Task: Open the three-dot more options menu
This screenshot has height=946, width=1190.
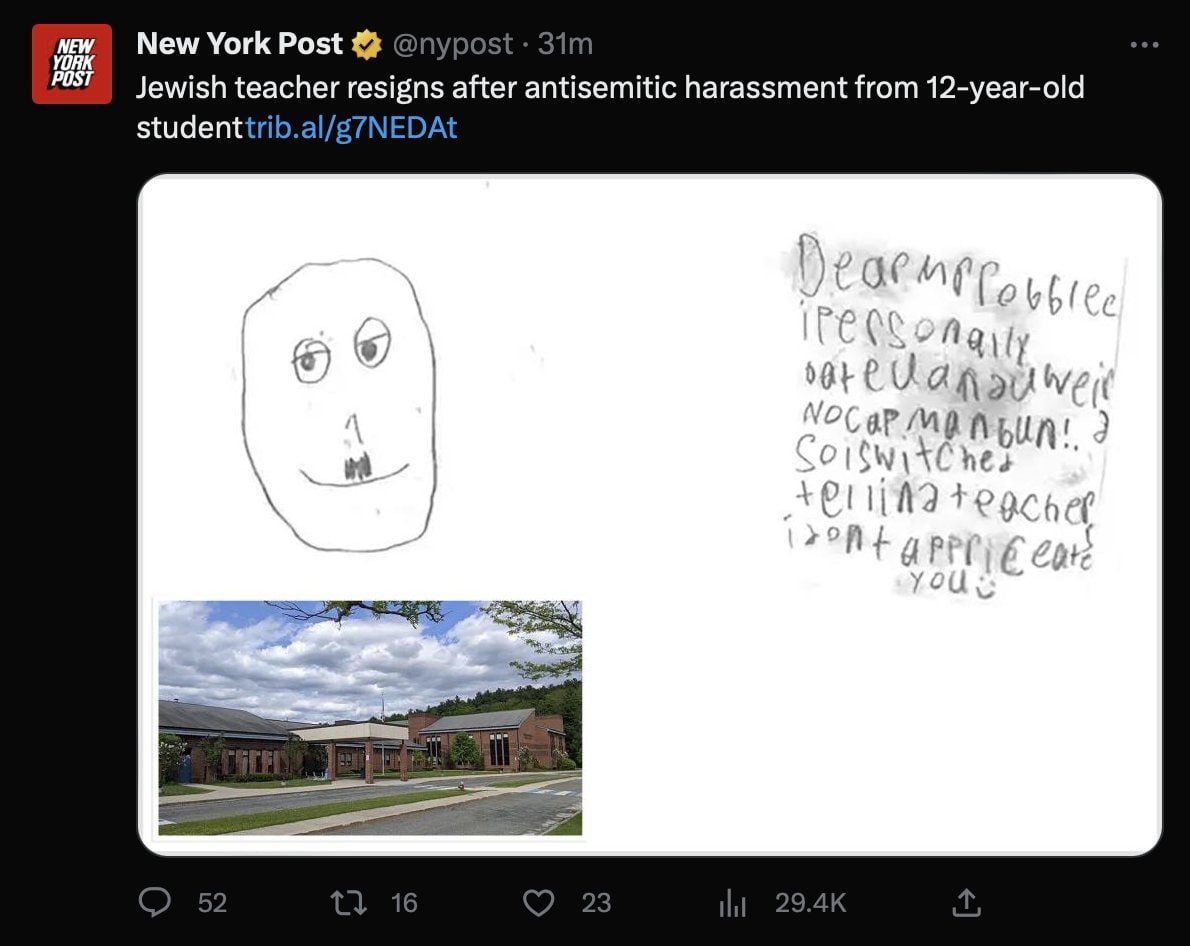Action: [x=1143, y=45]
